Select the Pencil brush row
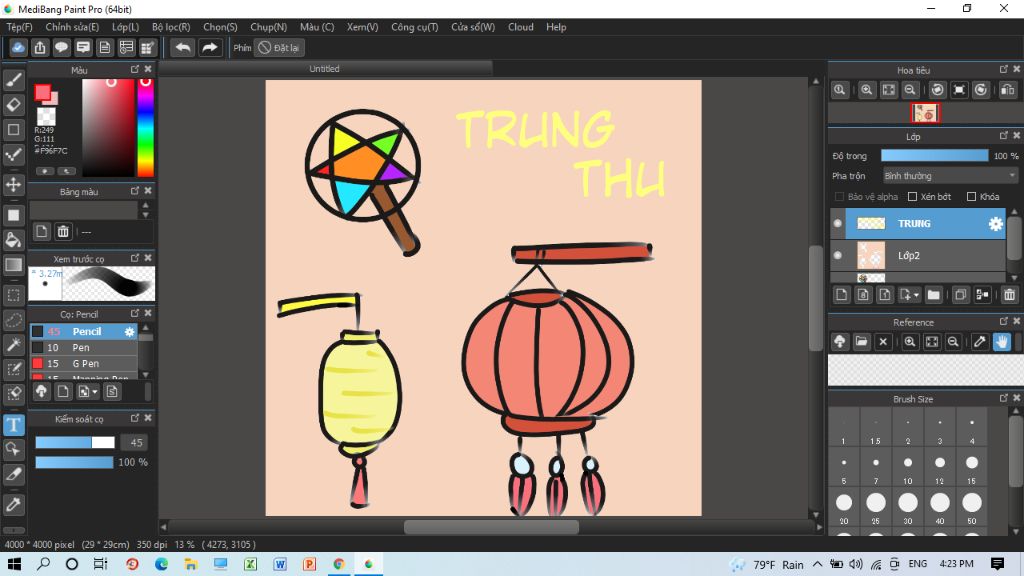The height and width of the screenshot is (576, 1024). (x=84, y=332)
